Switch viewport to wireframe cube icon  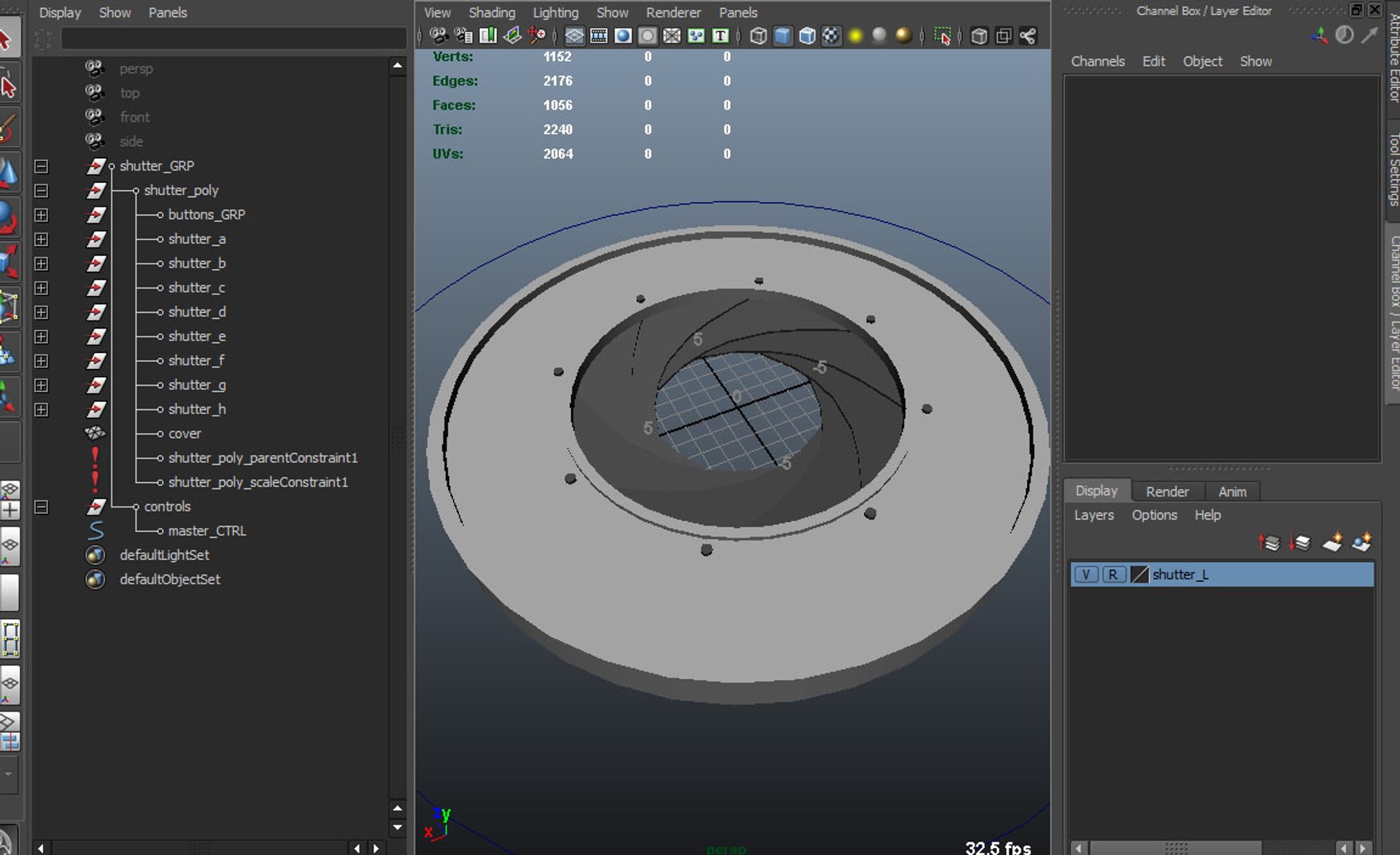pyautogui.click(x=758, y=36)
